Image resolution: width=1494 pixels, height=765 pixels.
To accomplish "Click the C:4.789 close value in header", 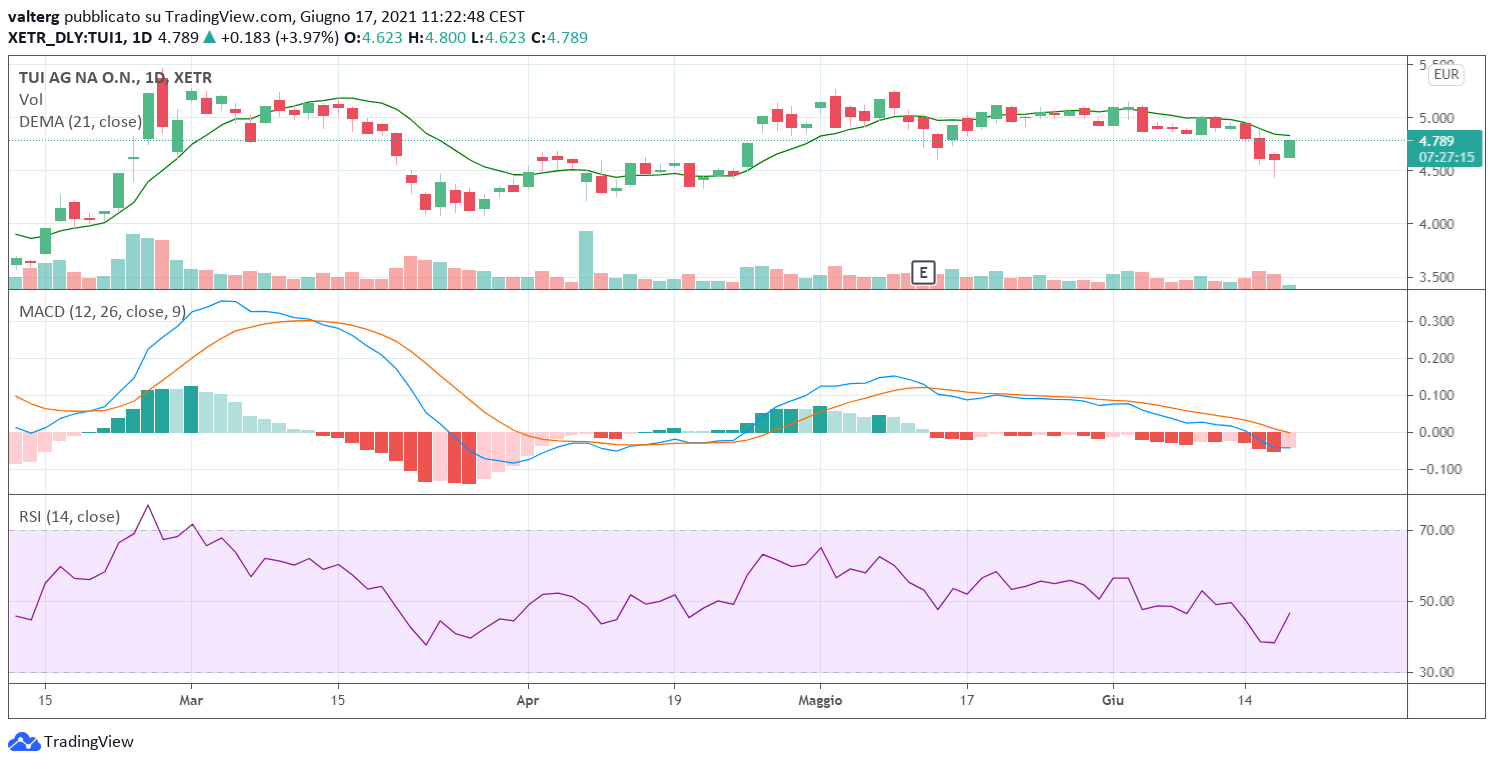I will coord(557,38).
